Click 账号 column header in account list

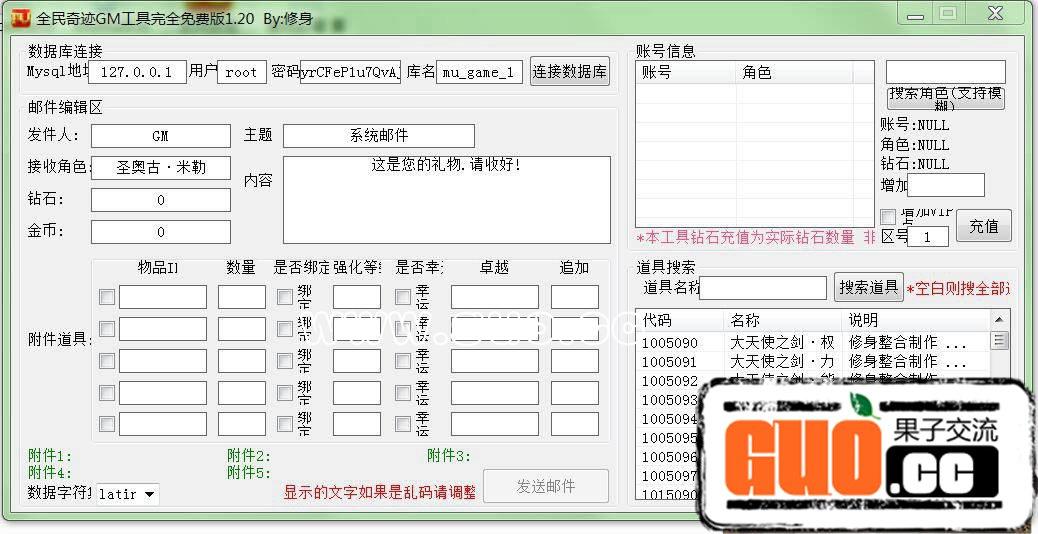pyautogui.click(x=685, y=73)
